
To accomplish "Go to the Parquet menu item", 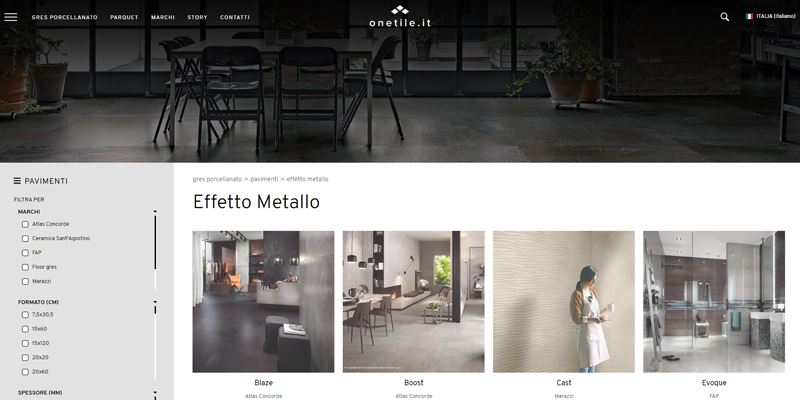I will (124, 17).
